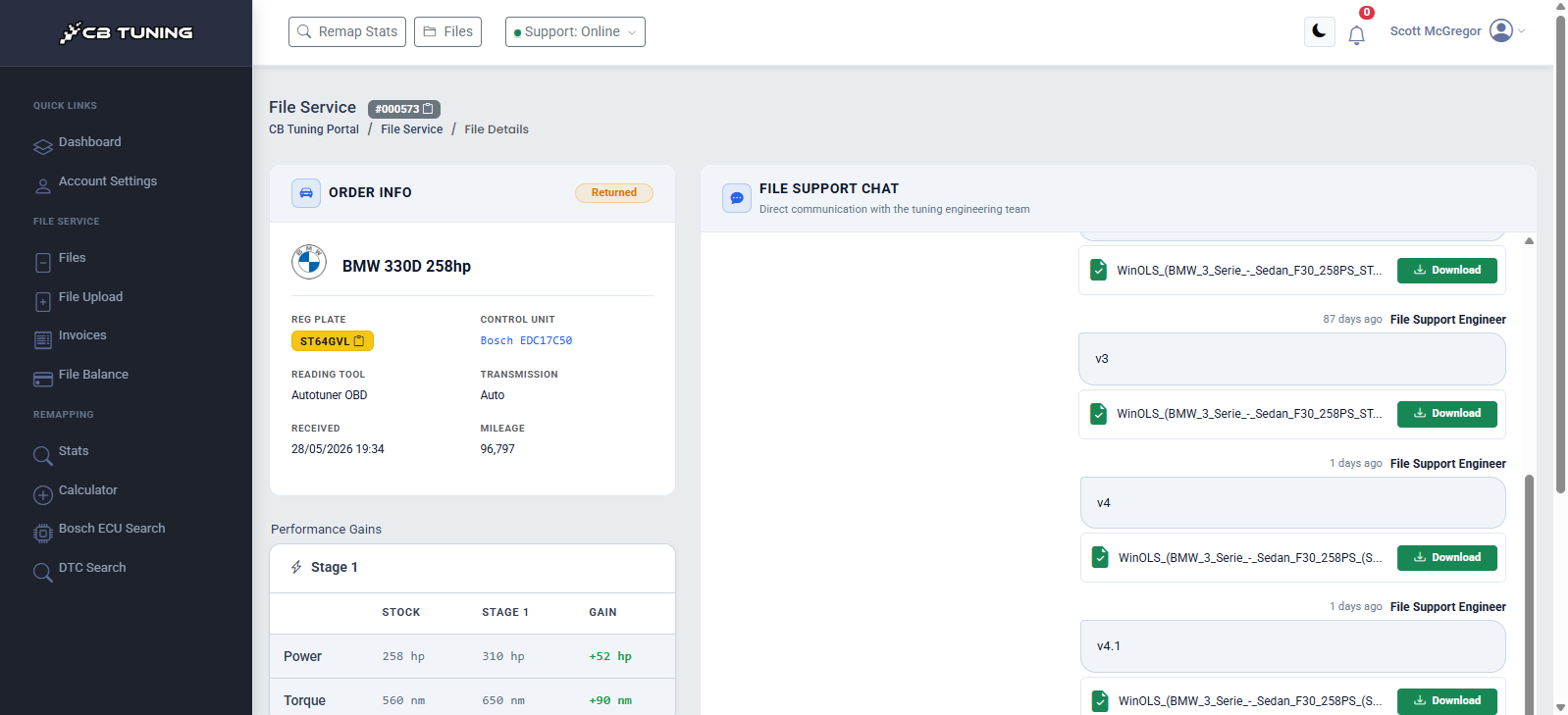Open Invoices in sidebar
The width and height of the screenshot is (1568, 715).
(82, 335)
